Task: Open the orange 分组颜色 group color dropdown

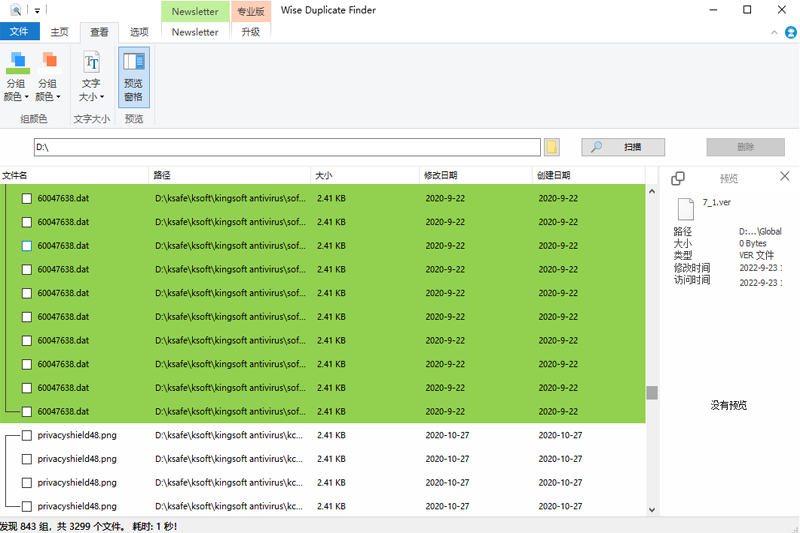Action: coord(48,75)
